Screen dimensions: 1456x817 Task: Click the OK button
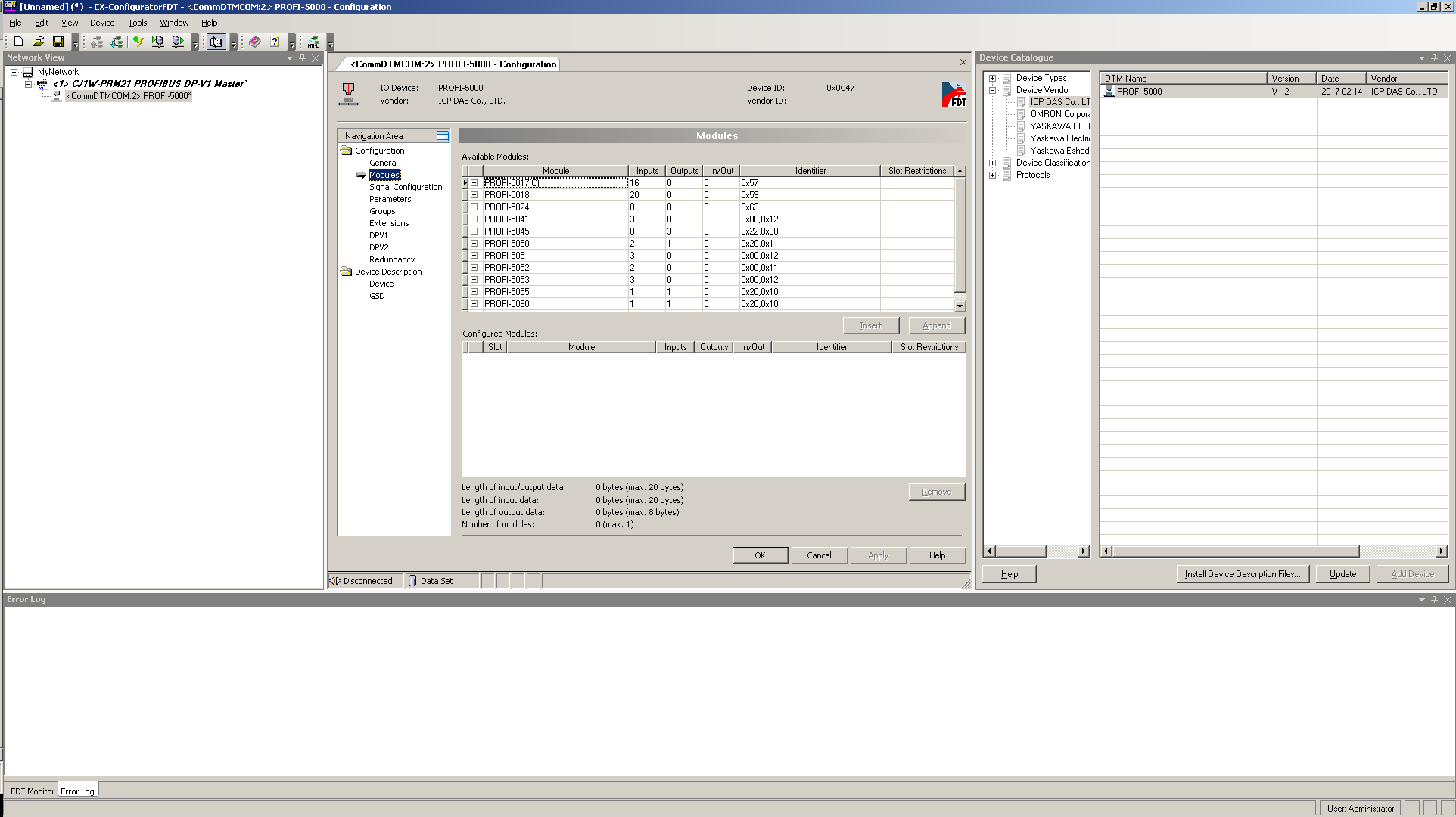click(761, 555)
